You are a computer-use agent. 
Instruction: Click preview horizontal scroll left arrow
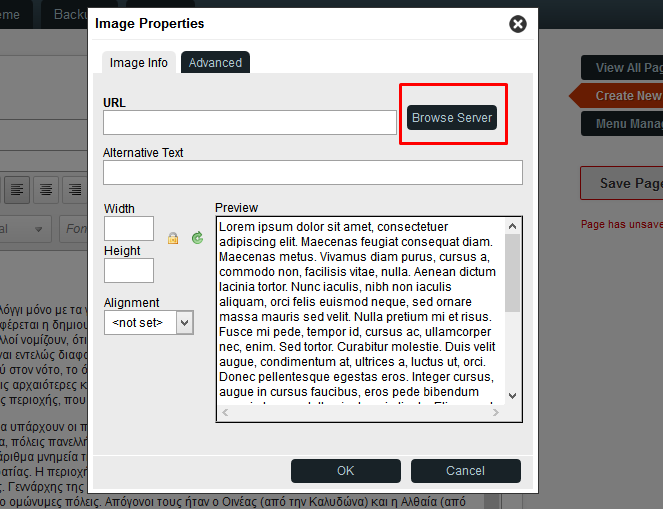tap(225, 412)
